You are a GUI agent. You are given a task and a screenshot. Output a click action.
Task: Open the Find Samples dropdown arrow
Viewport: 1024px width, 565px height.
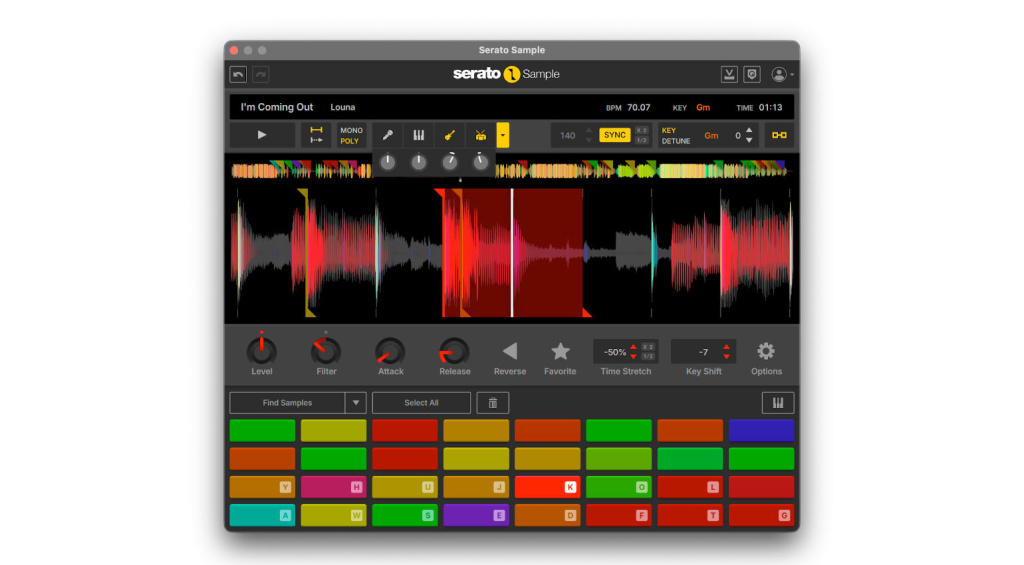[x=356, y=403]
